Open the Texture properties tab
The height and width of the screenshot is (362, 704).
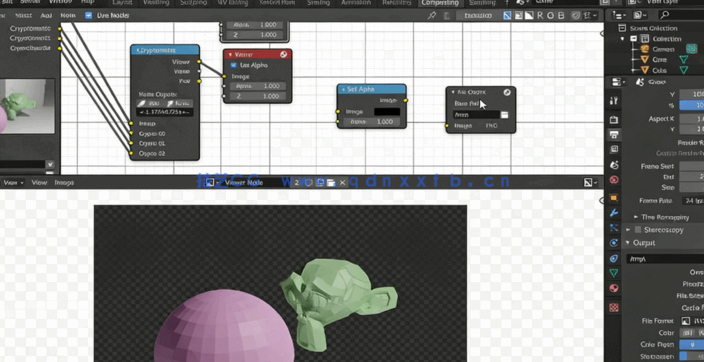pos(614,308)
